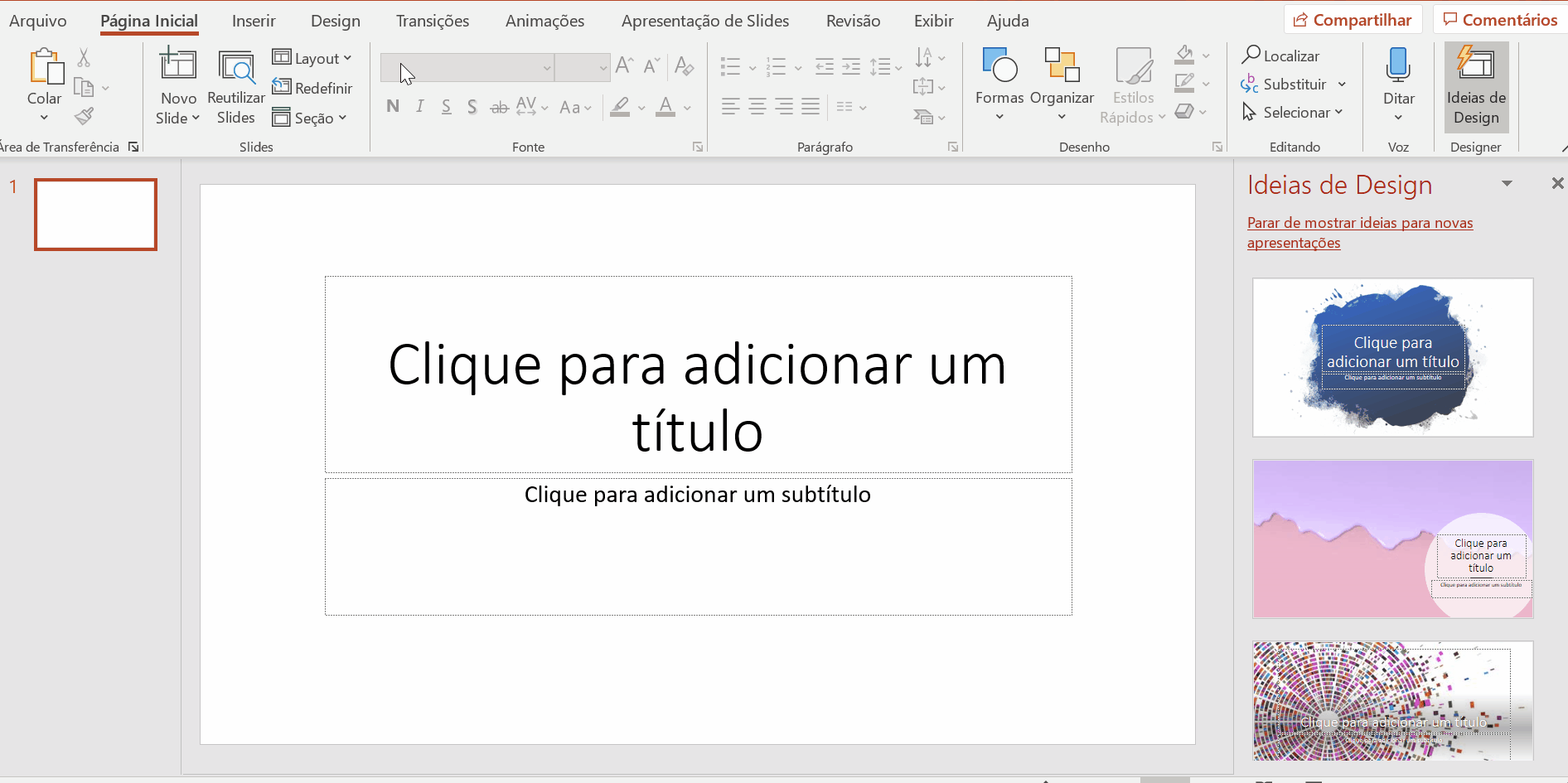Viewport: 1568px width, 783px height.
Task: Open the bullets list dropdown arrow
Action: (x=753, y=68)
